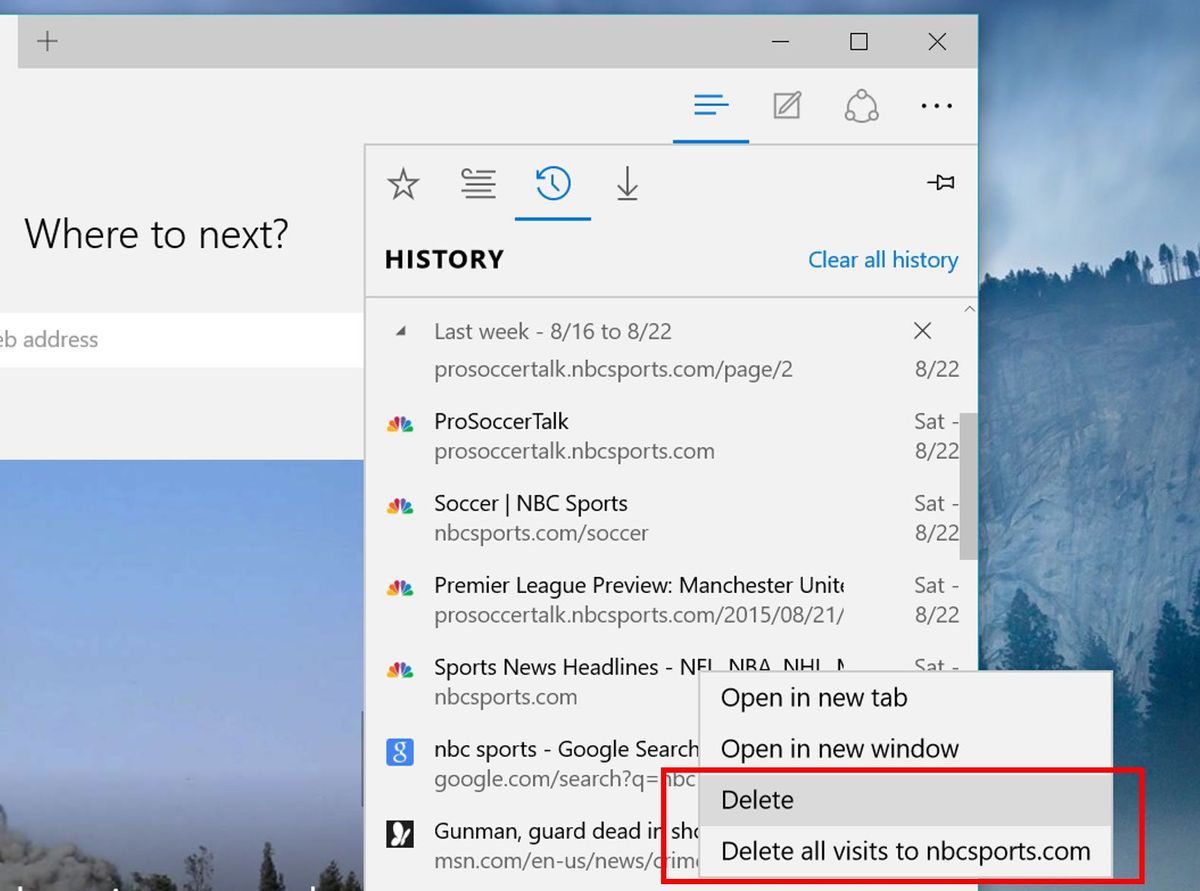The image size is (1200, 891).
Task: Choose Delete from context menu
Action: click(905, 800)
